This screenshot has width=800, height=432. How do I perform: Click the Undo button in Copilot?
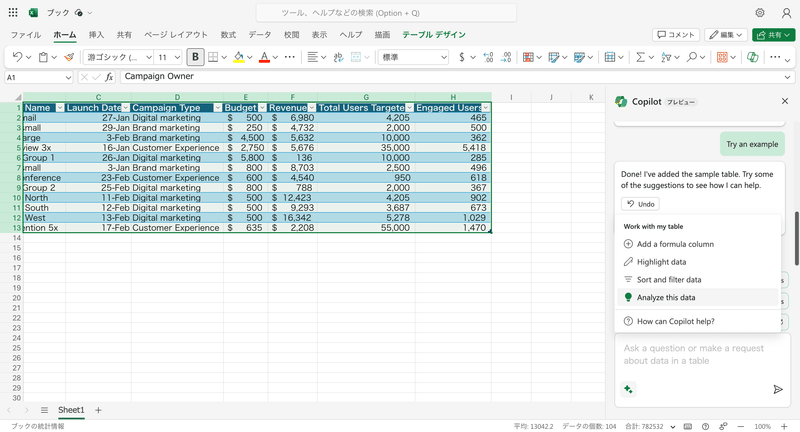pyautogui.click(x=640, y=204)
